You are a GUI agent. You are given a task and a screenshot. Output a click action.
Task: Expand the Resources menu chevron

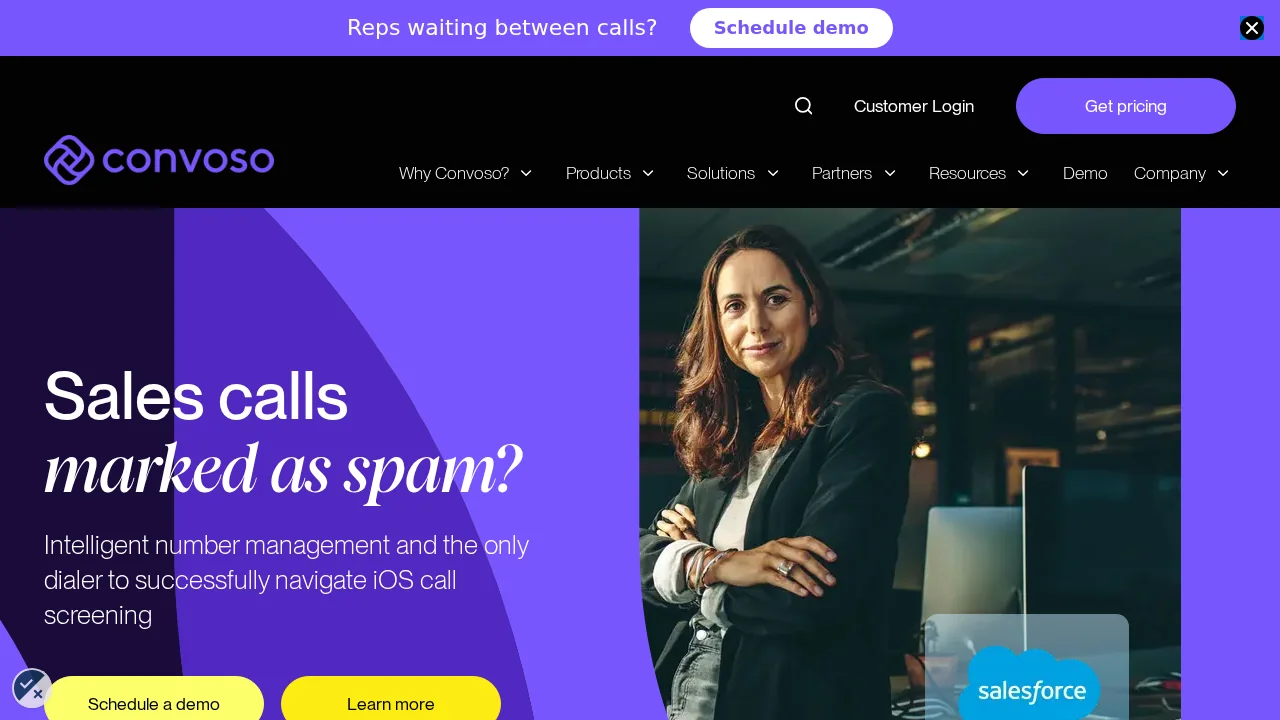coord(1023,173)
